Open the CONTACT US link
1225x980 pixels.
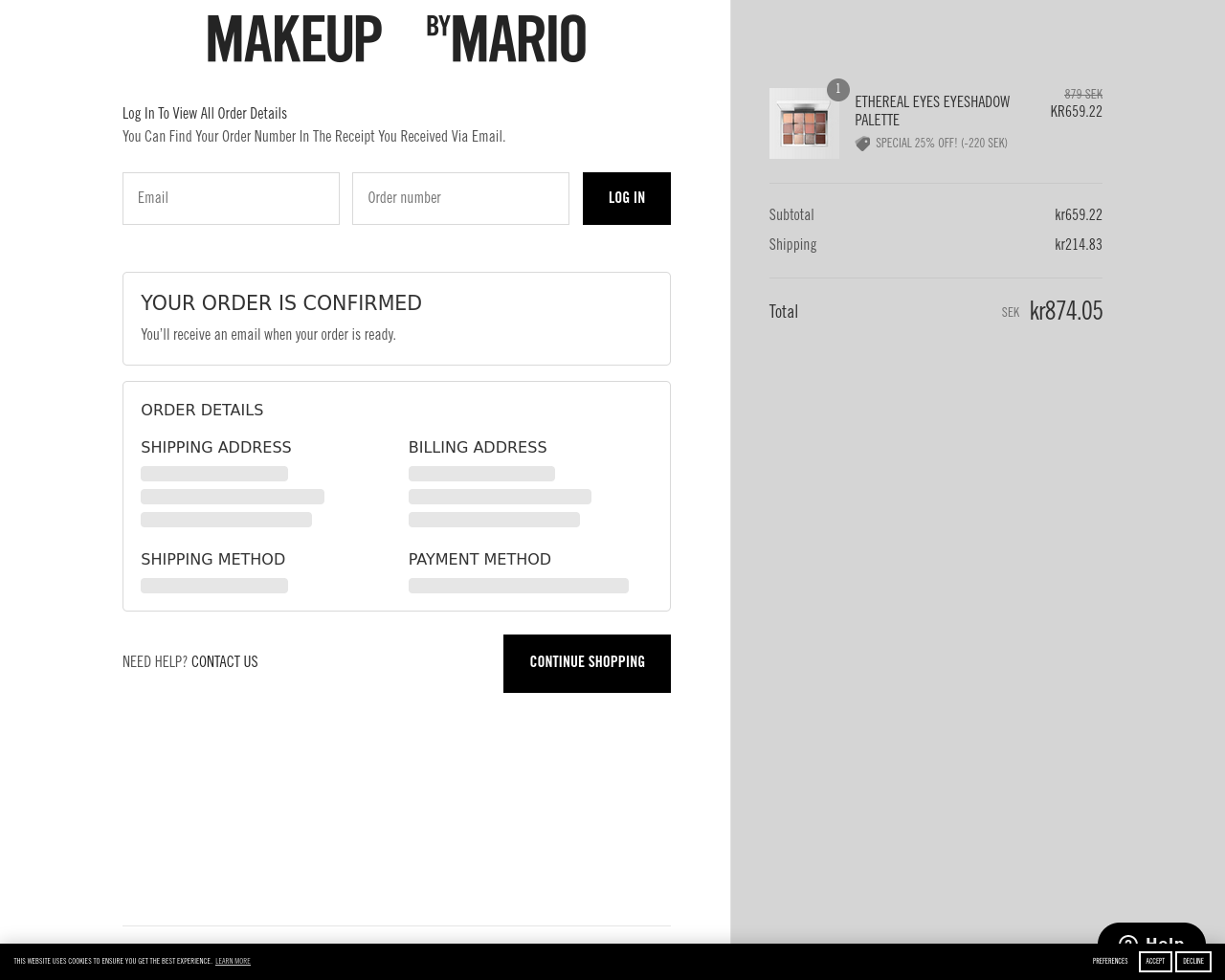[224, 662]
